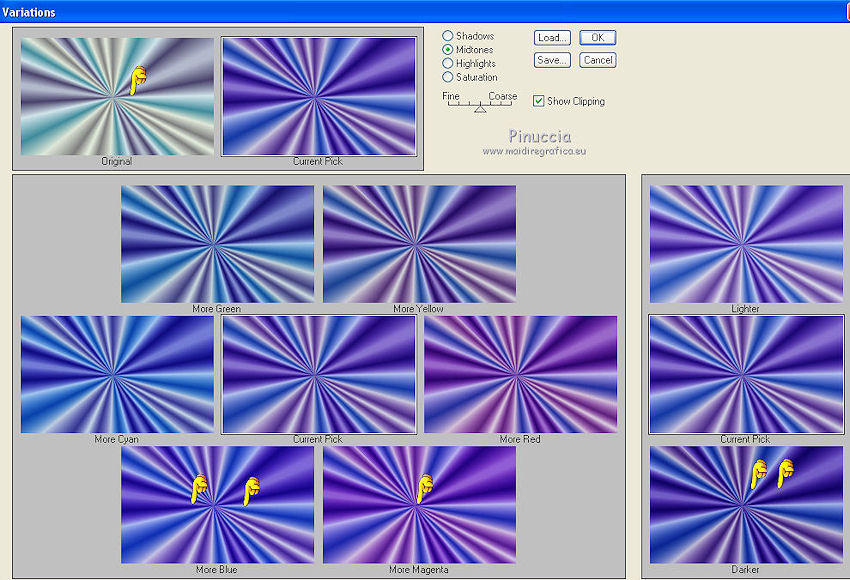The image size is (850, 580).
Task: Click the Original thumbnail
Action: tap(117, 96)
